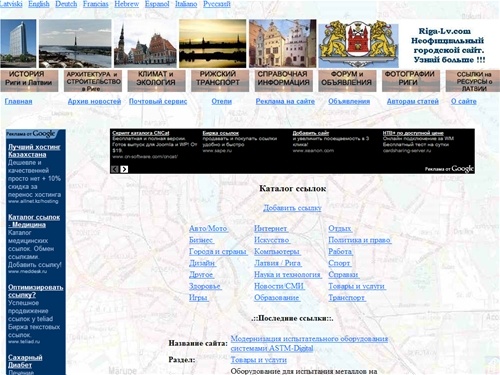Open Латвия / Рига category

[x=278, y=263]
